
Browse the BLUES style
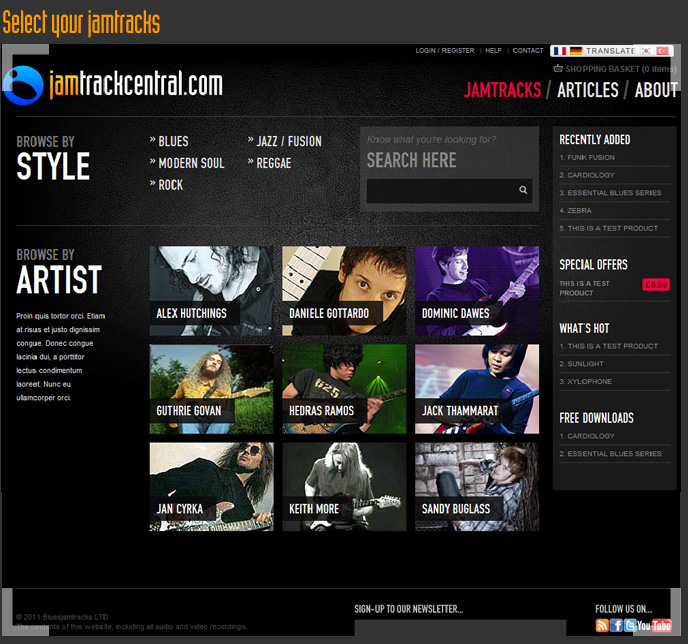click(x=173, y=141)
